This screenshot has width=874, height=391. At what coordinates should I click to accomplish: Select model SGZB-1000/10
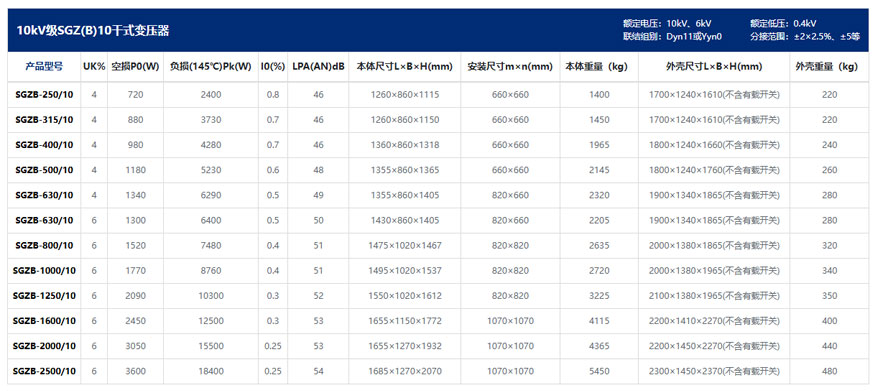coord(44,271)
